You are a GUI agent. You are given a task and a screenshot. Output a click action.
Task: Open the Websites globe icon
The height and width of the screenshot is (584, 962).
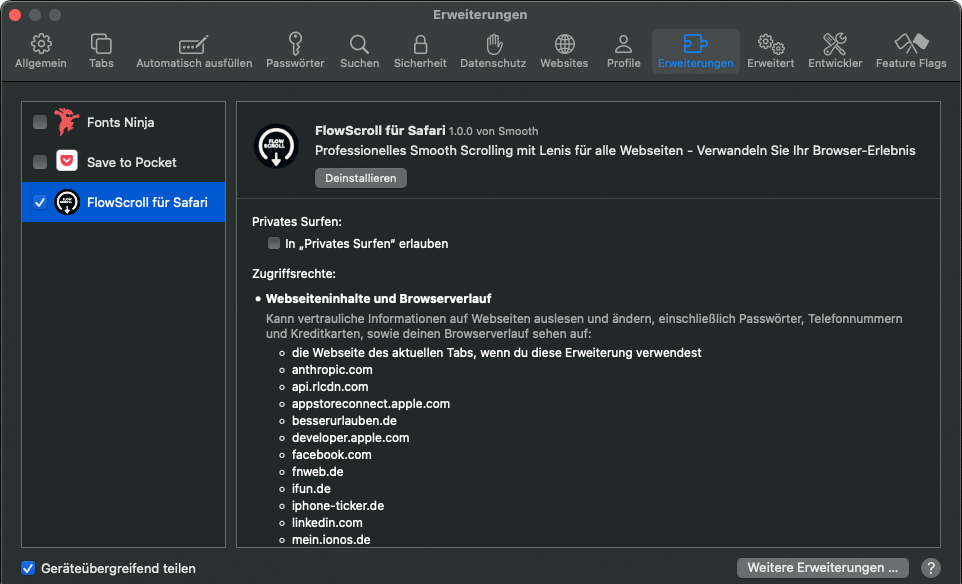[x=564, y=51]
